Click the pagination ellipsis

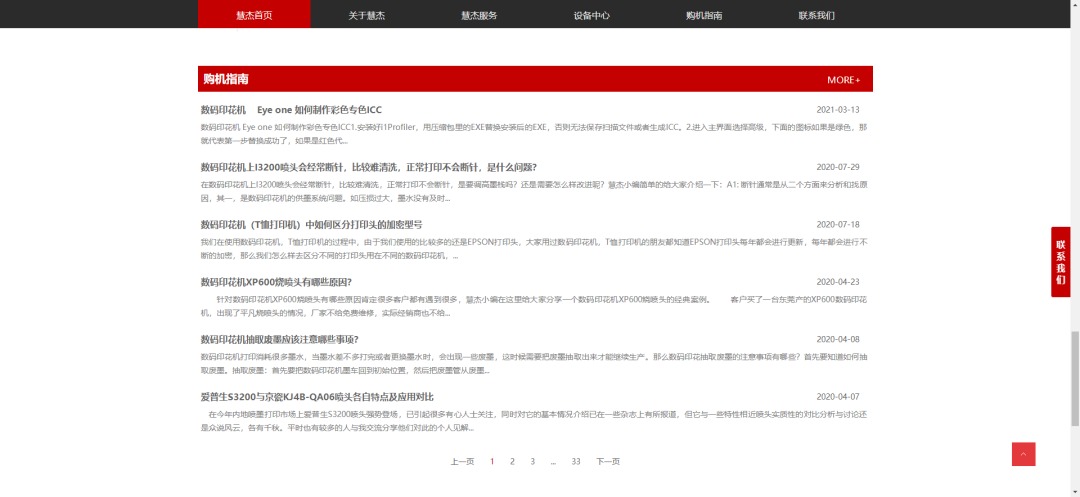(553, 462)
